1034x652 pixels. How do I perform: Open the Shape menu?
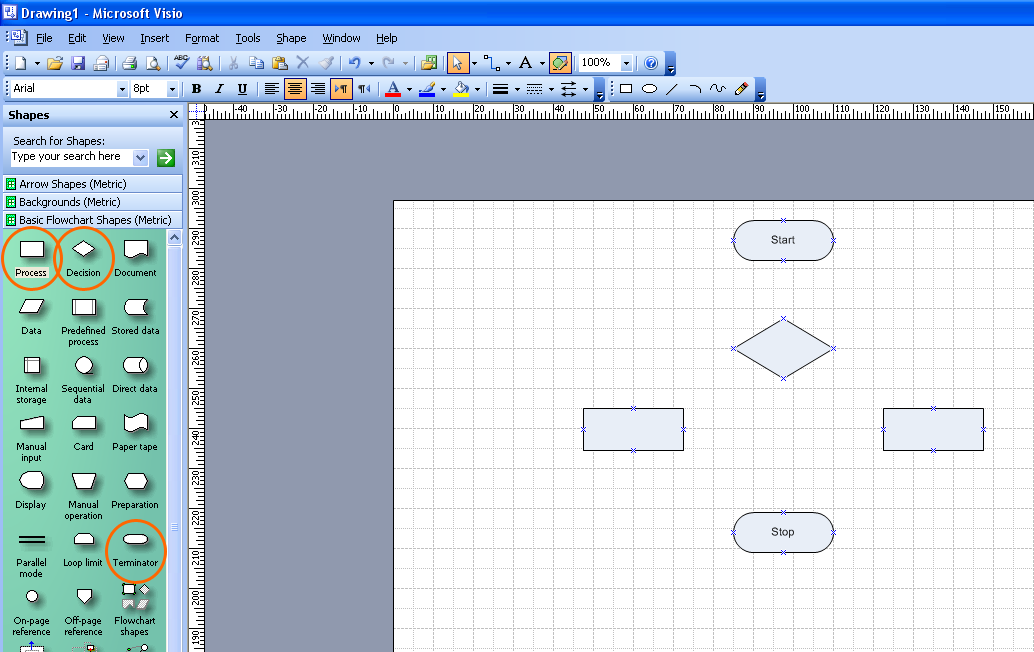tap(291, 38)
